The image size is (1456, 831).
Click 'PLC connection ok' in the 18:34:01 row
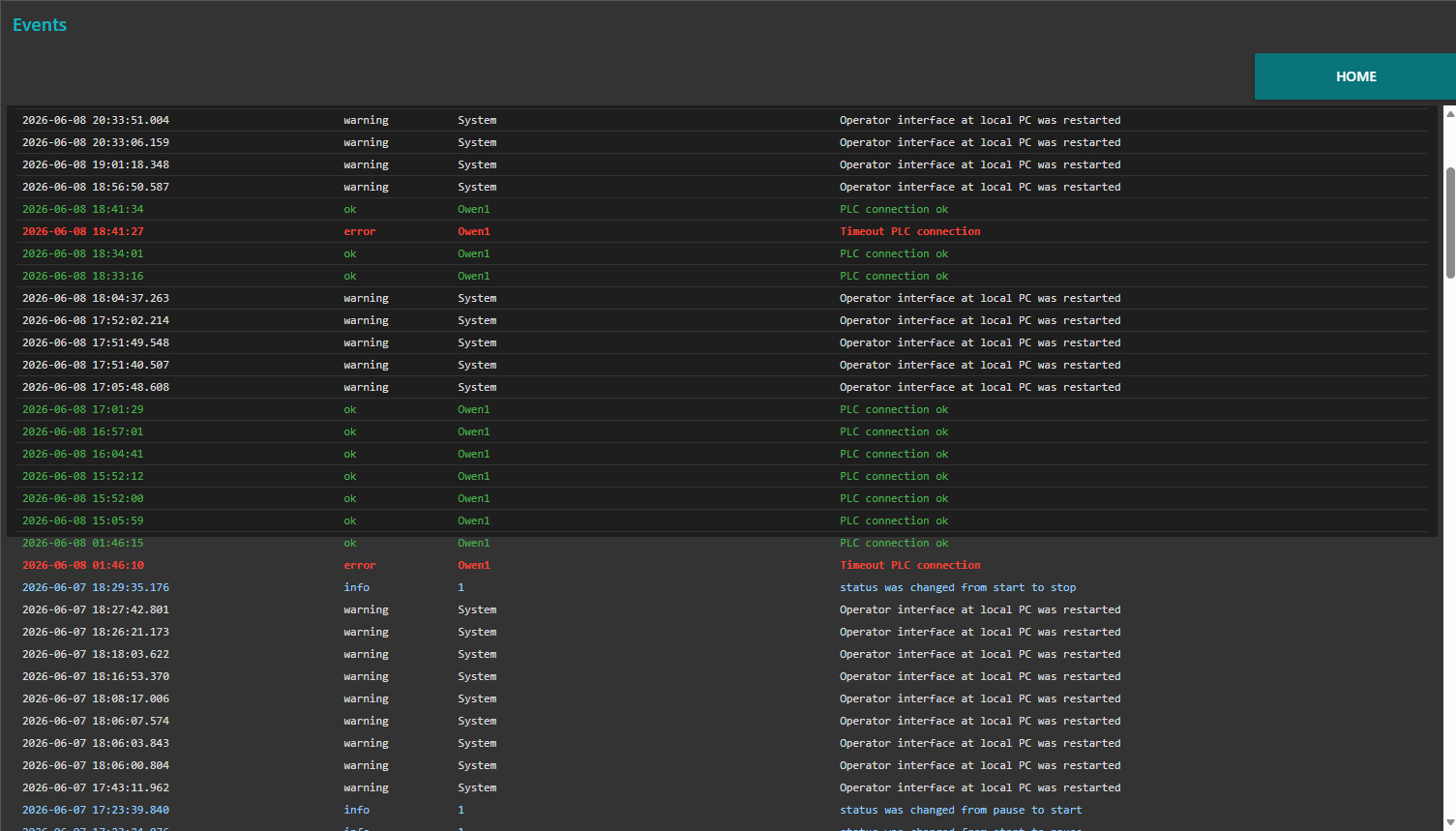894,253
